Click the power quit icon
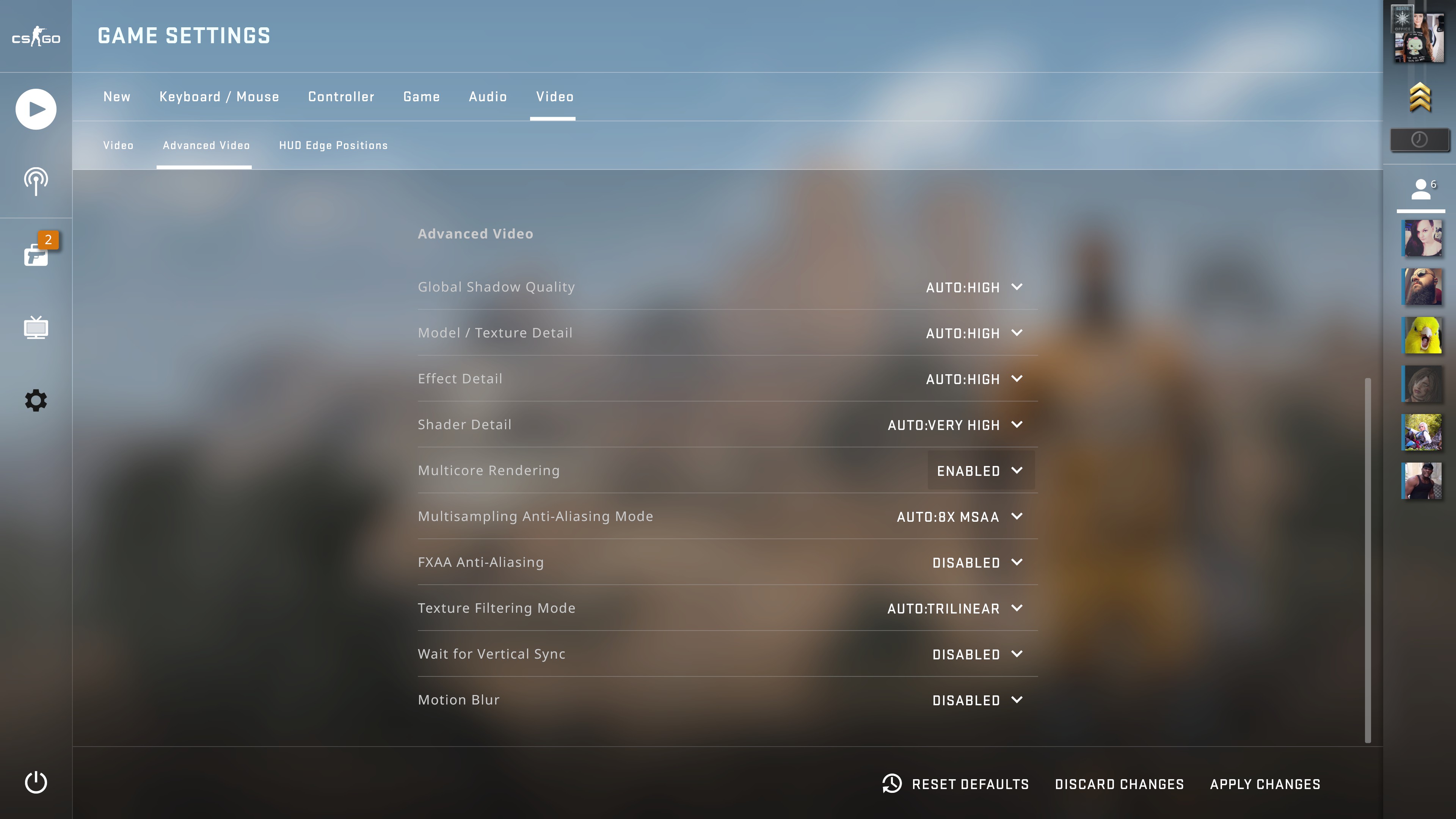This screenshot has height=819, width=1456. click(36, 782)
